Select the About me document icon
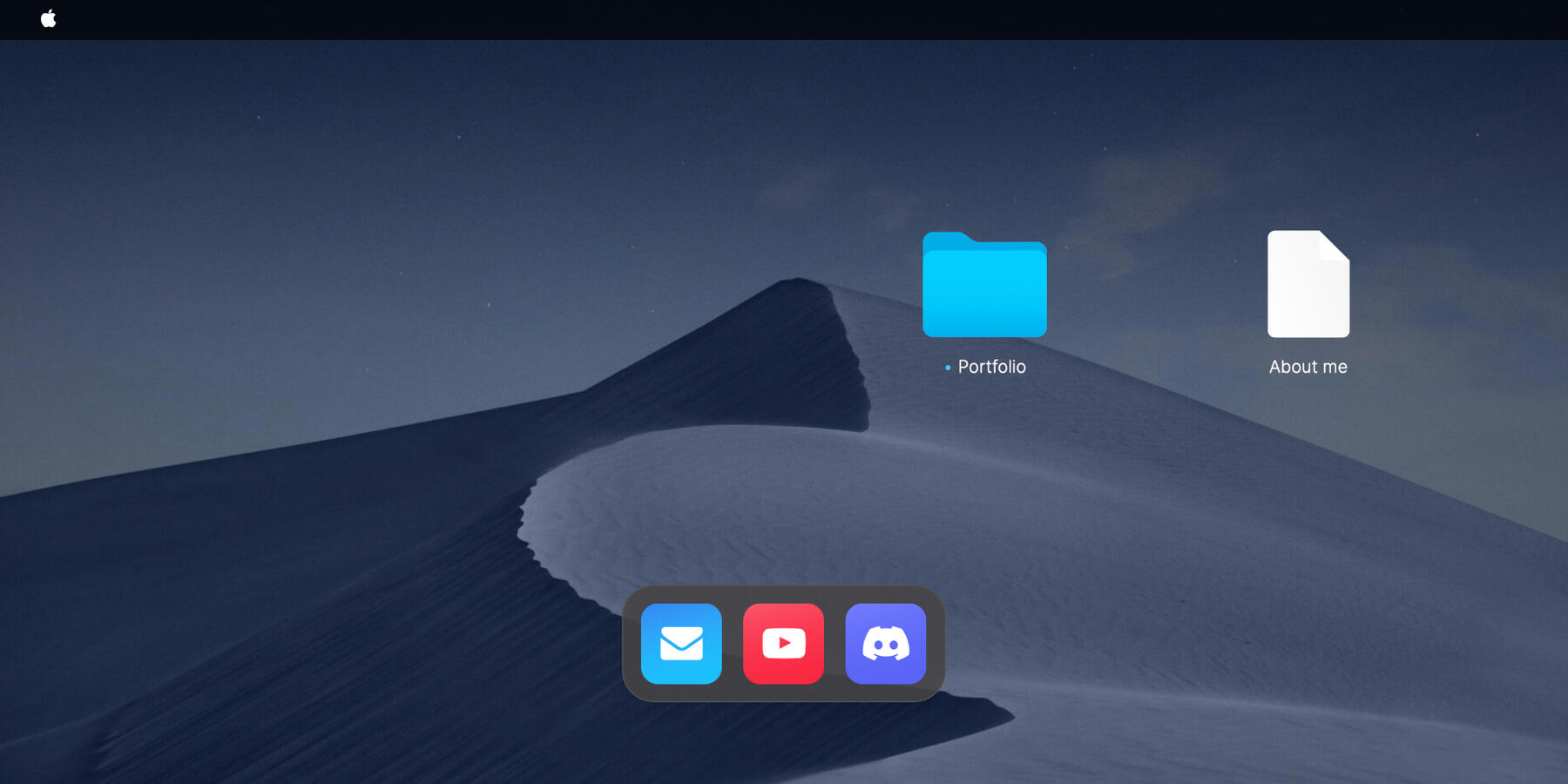Image resolution: width=1568 pixels, height=784 pixels. [1308, 285]
